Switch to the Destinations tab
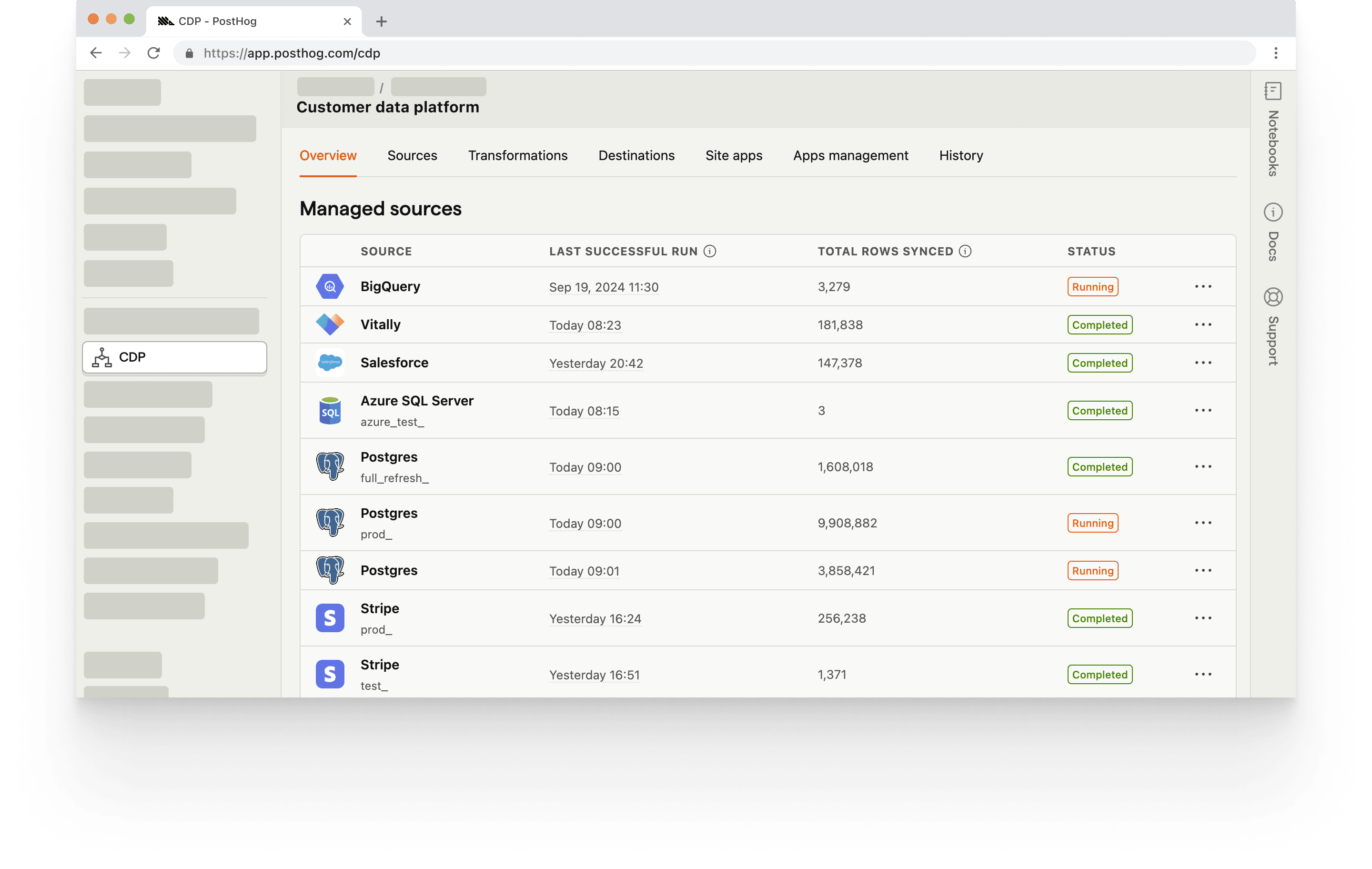 tap(636, 156)
